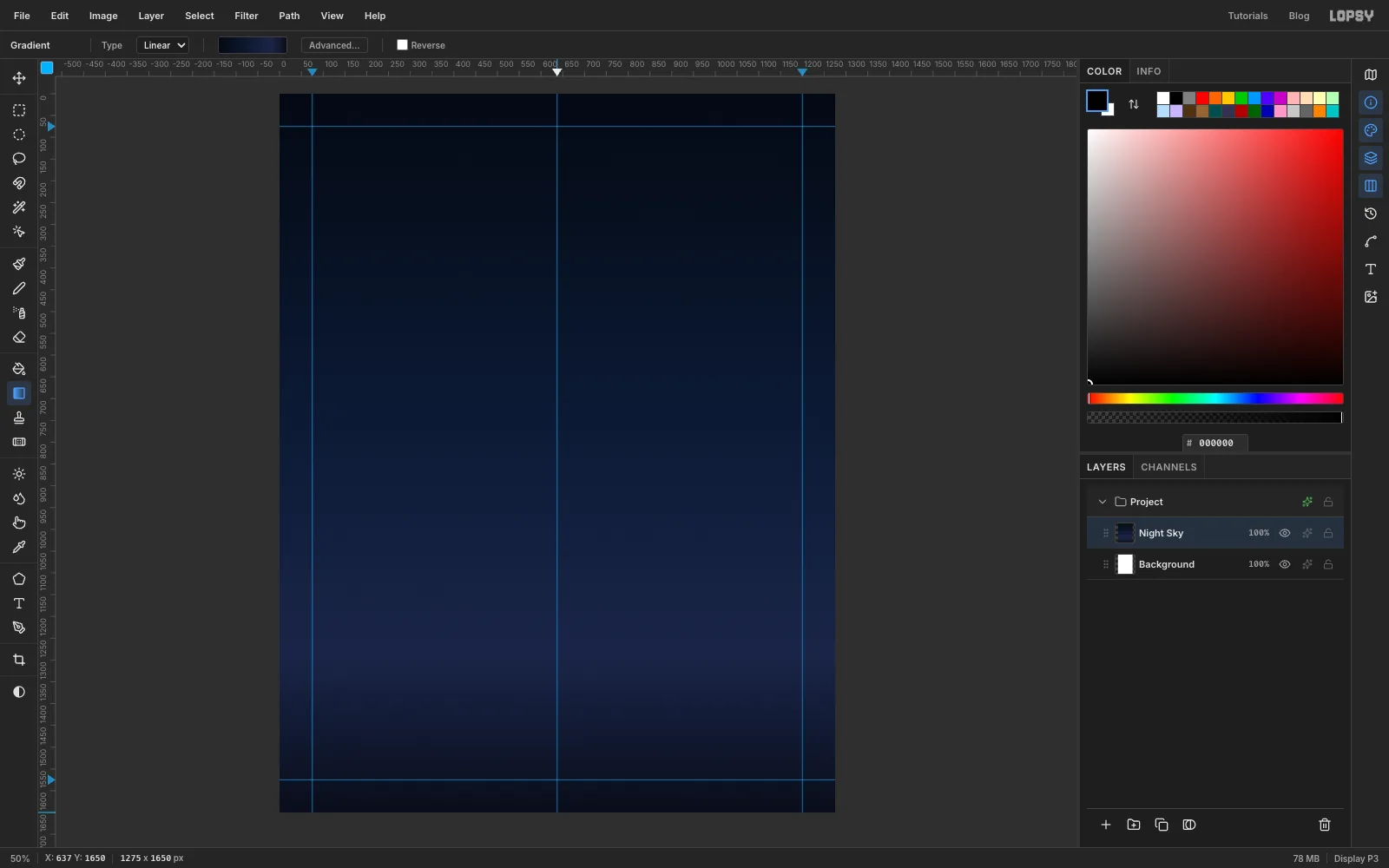Select the Pencil tool
Viewport: 1389px width, 868px height.
(x=19, y=288)
